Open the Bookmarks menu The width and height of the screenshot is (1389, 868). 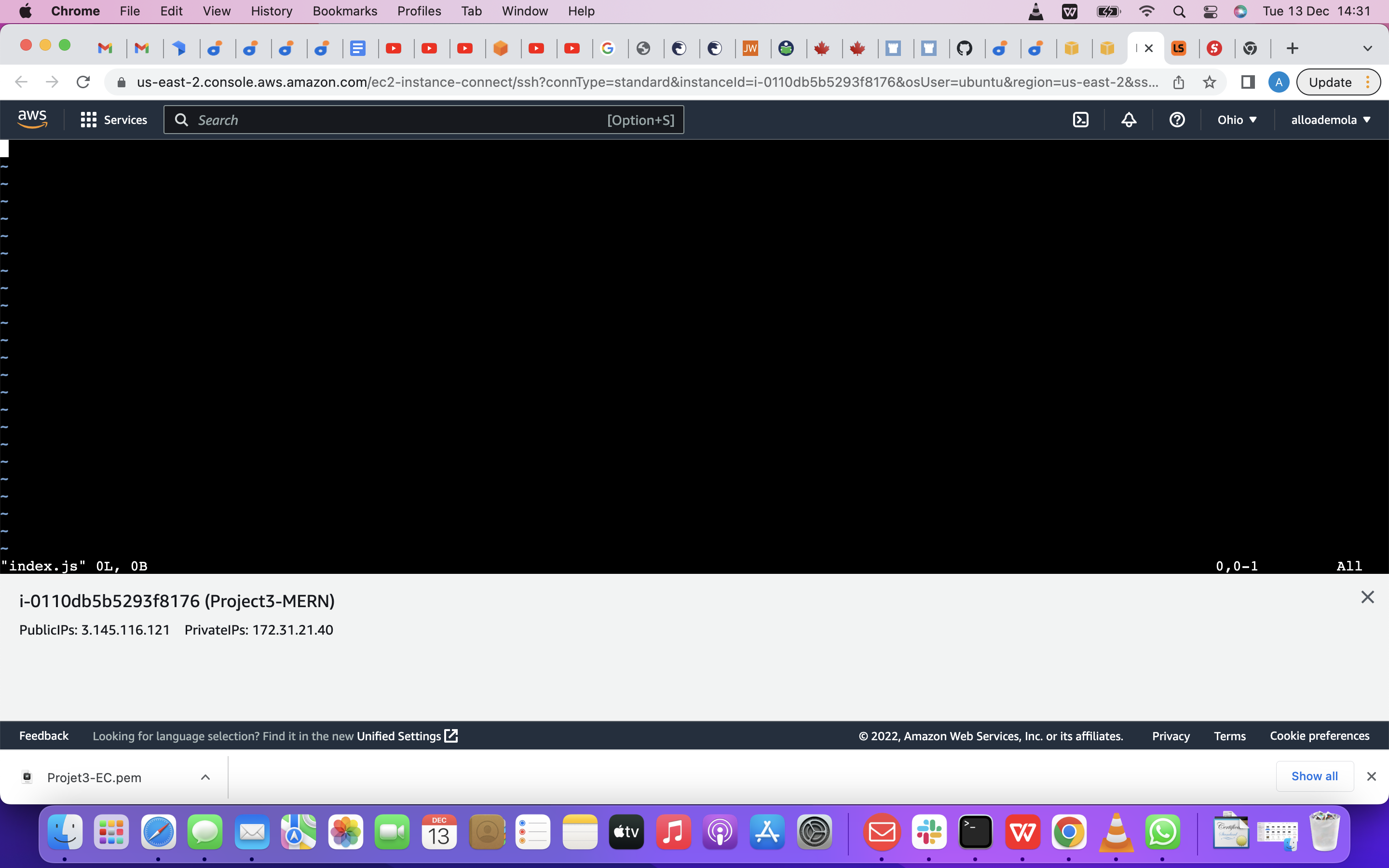(344, 11)
